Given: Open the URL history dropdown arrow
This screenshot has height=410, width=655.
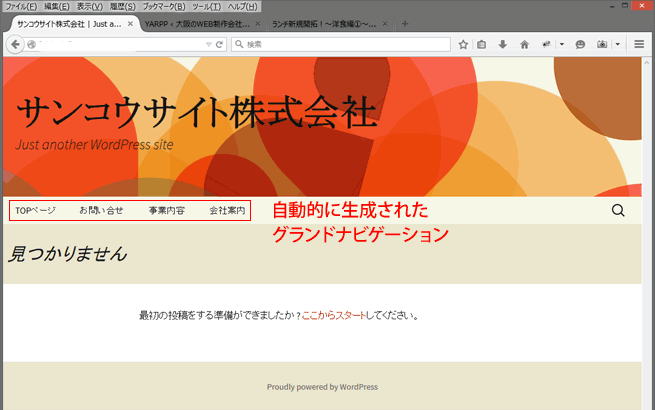Looking at the screenshot, I should pyautogui.click(x=208, y=44).
